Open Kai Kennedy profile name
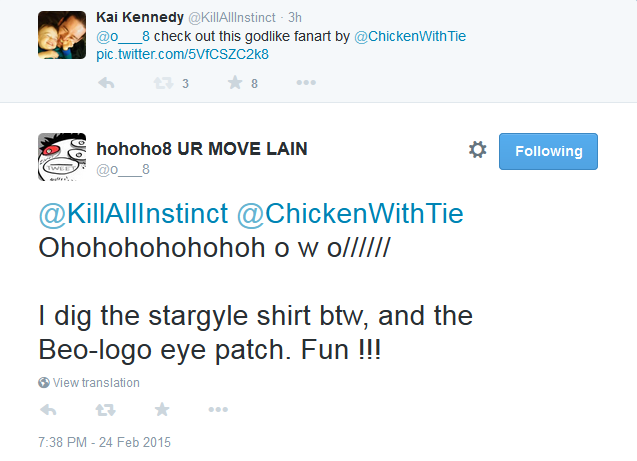Screen dimensions: 637x461 (x=139, y=18)
